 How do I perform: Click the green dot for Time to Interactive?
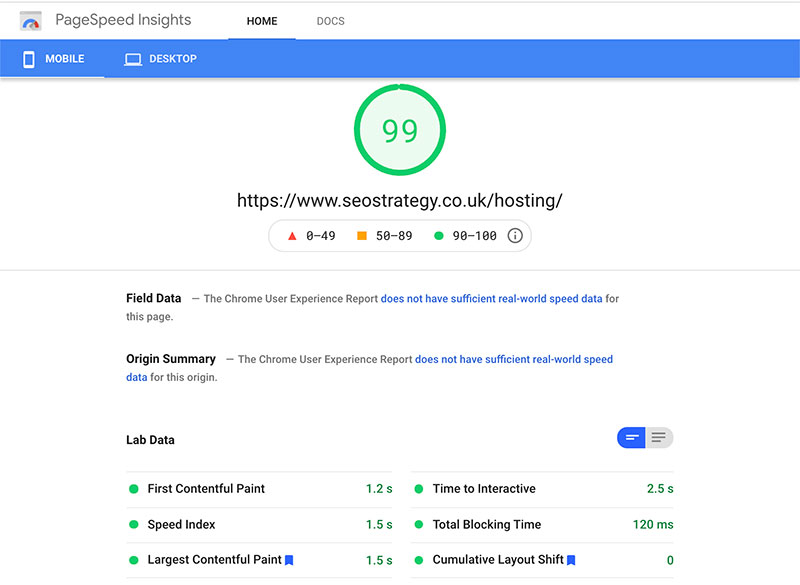pyautogui.click(x=419, y=489)
